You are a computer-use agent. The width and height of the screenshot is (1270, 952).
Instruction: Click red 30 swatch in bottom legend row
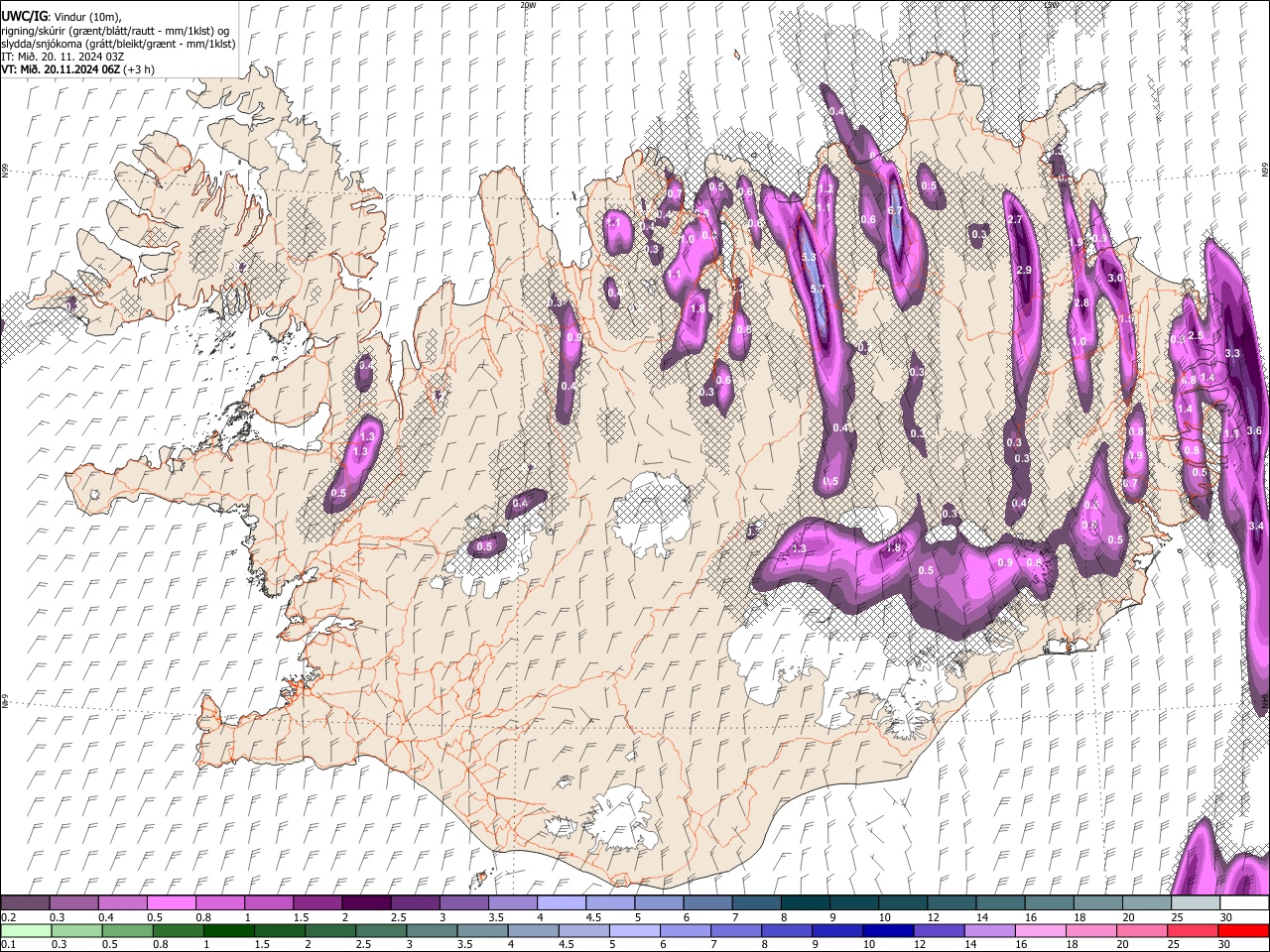(1243, 930)
